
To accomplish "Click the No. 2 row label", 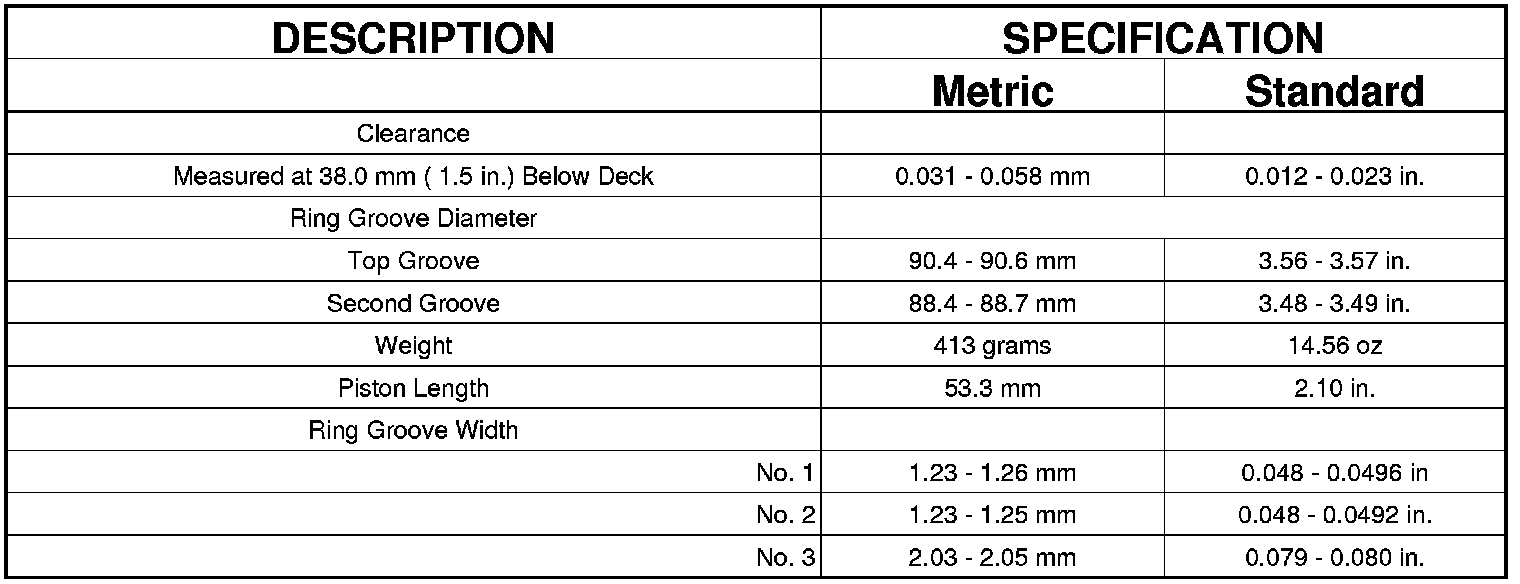I will [786, 515].
